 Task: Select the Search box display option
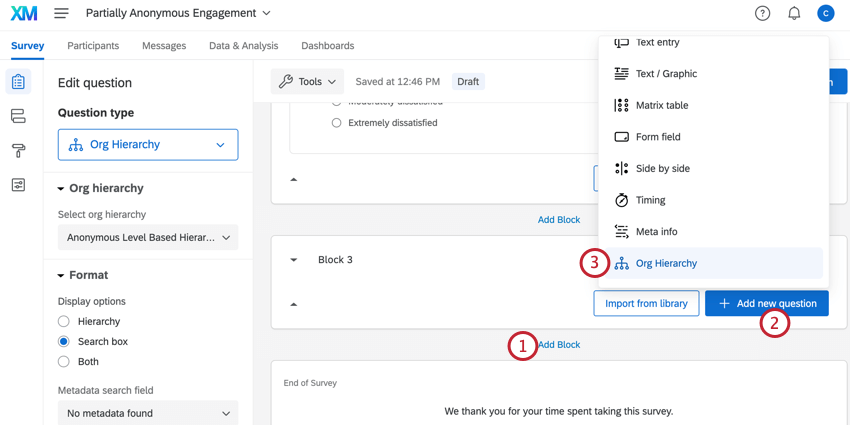(x=64, y=341)
